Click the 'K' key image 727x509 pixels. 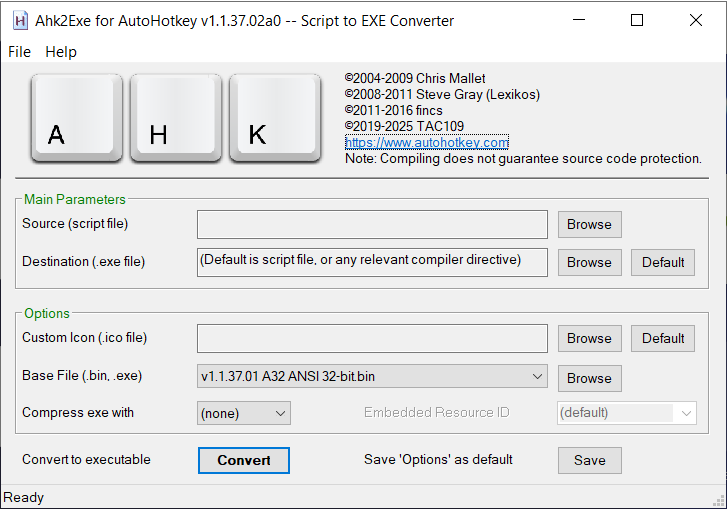275,118
